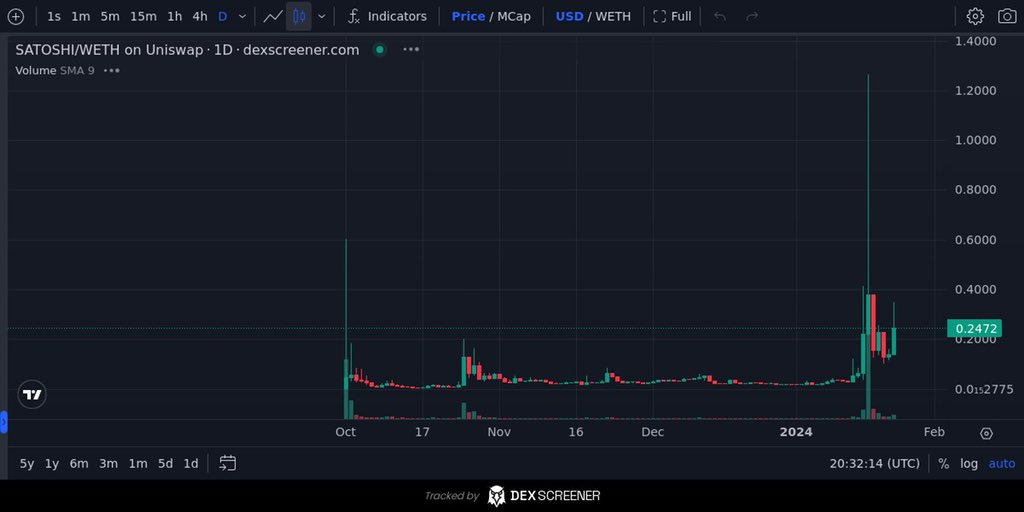
Task: Set range to 1y
Action: (x=52, y=464)
